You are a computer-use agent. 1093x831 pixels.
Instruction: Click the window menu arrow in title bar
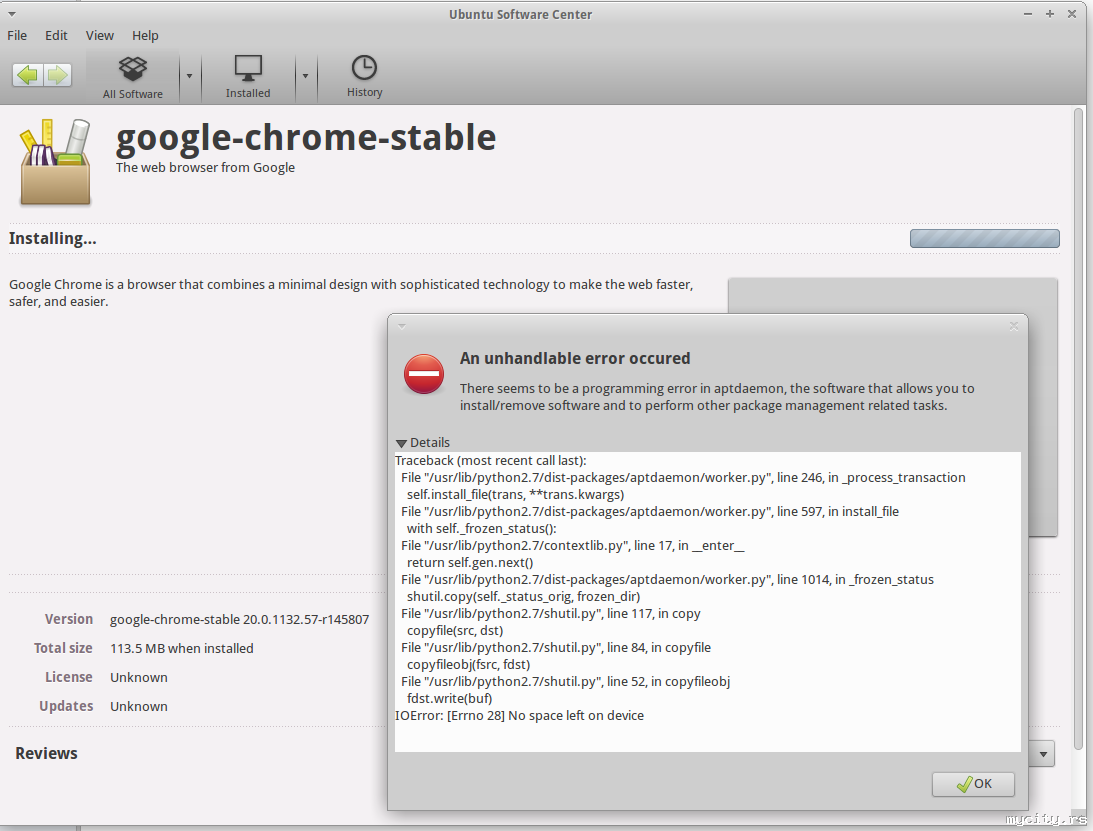point(11,14)
